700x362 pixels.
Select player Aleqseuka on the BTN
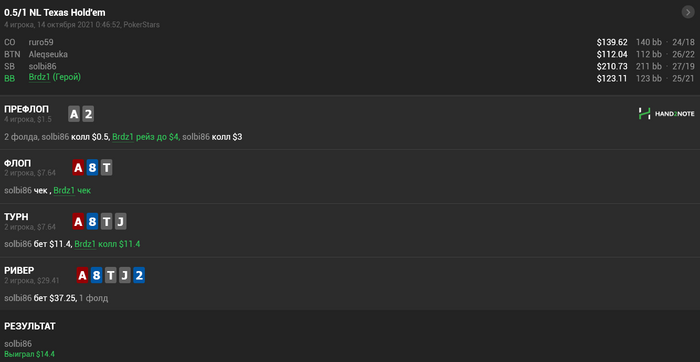[x=48, y=54]
